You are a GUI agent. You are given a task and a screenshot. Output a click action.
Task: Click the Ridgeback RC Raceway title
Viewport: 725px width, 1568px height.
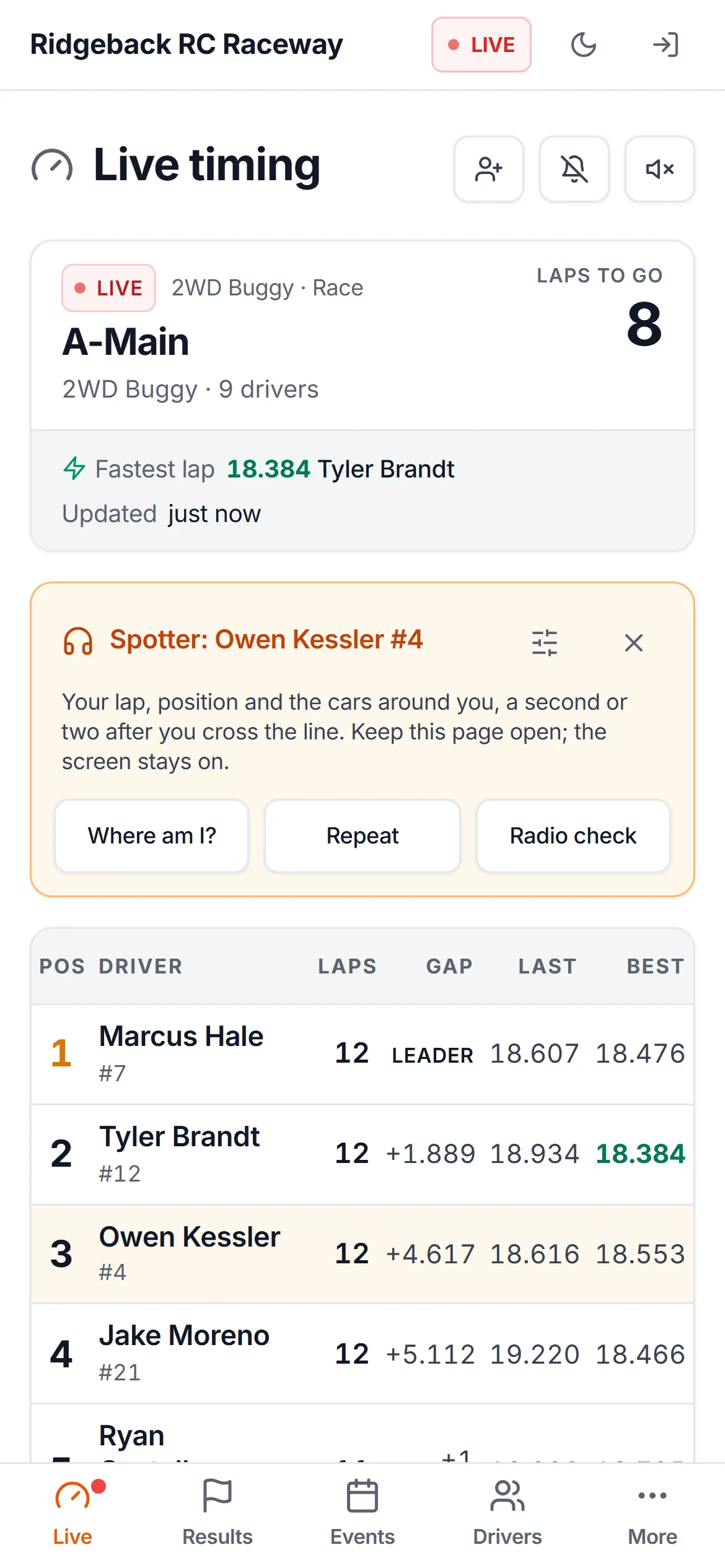pos(187,45)
